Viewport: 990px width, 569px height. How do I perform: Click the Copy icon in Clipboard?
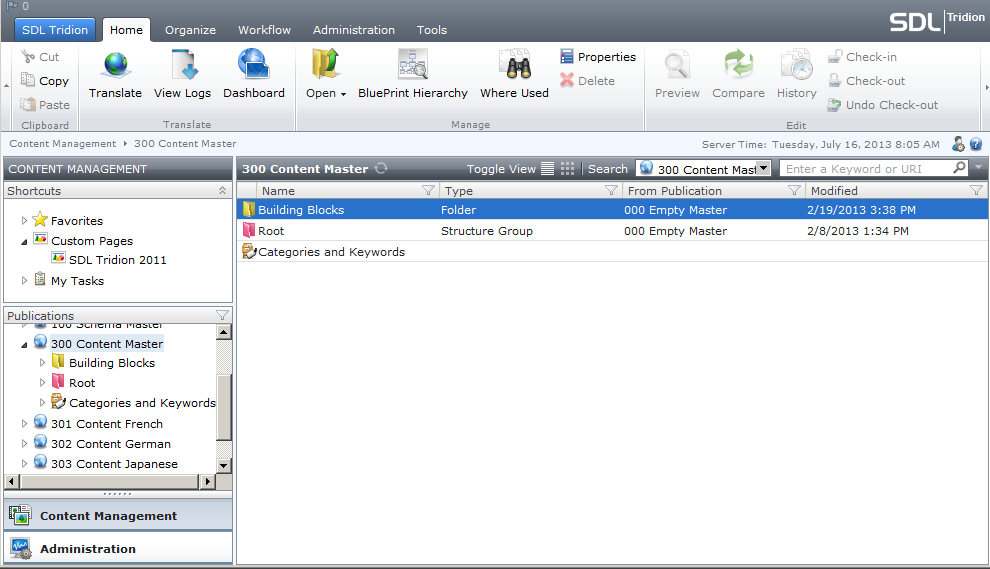click(x=28, y=80)
